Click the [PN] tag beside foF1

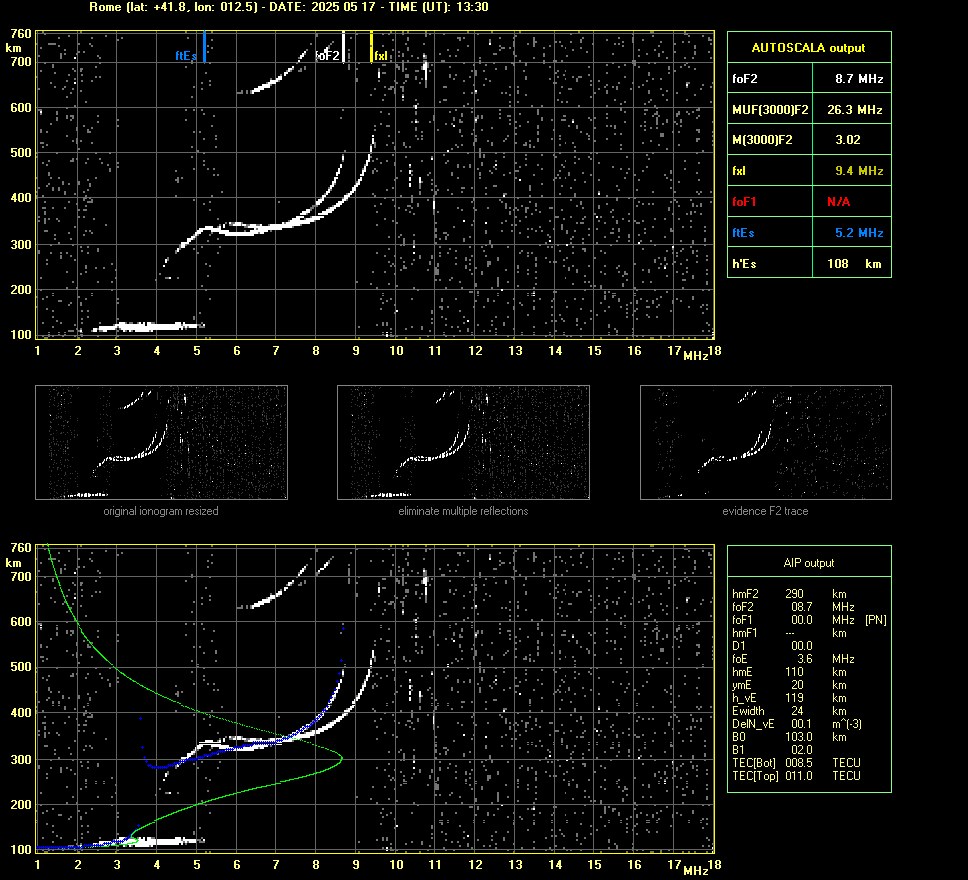(x=876, y=620)
